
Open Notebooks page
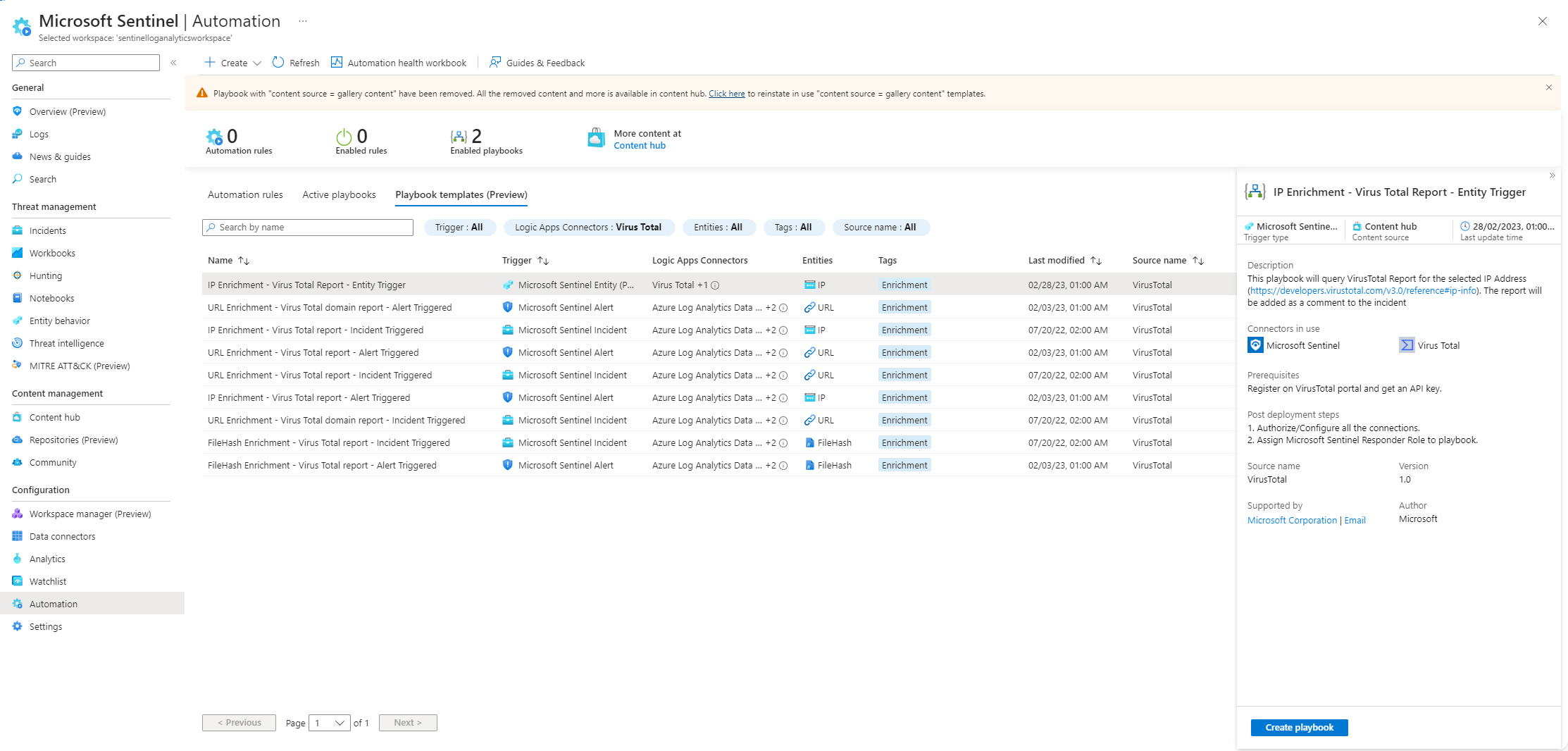51,298
